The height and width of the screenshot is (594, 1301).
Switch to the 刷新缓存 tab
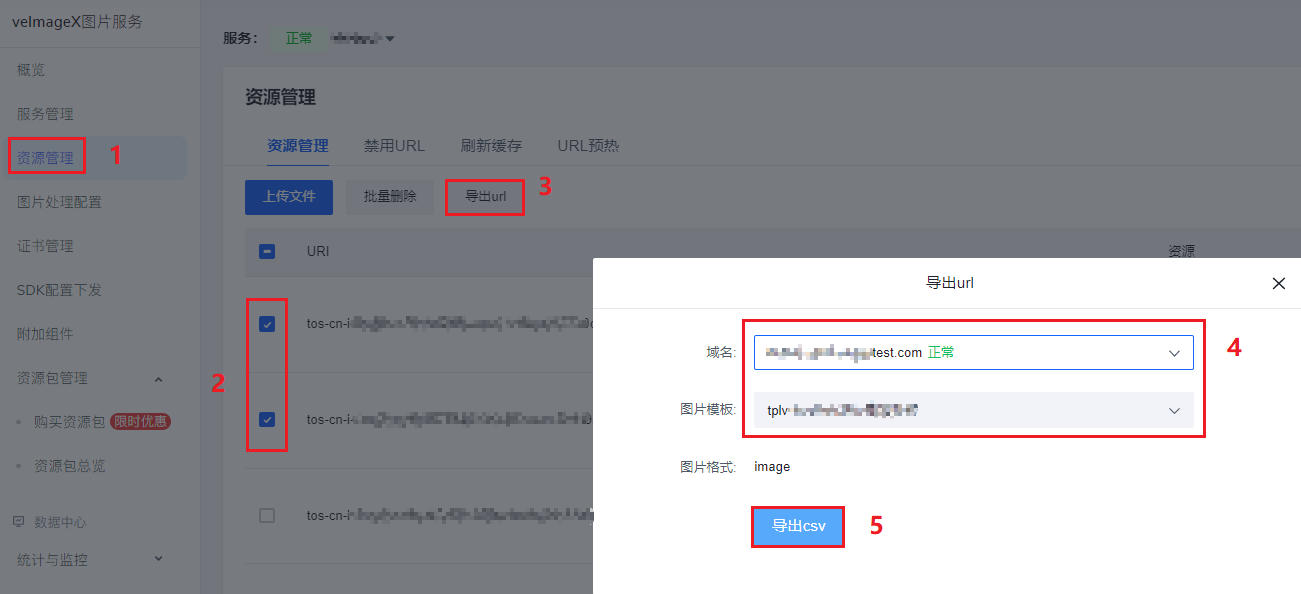[x=491, y=145]
